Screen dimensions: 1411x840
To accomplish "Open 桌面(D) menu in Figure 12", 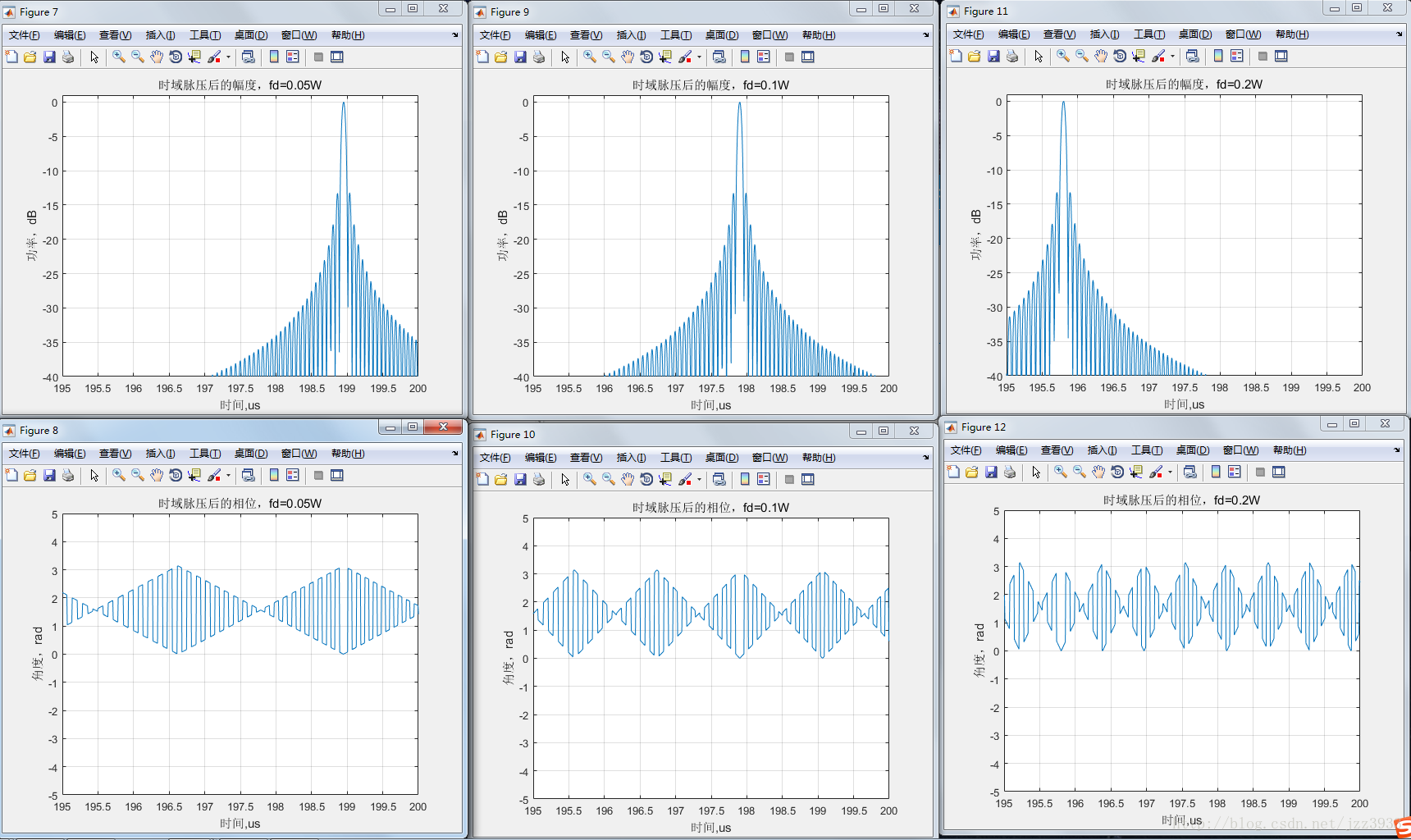I will coord(1193,450).
